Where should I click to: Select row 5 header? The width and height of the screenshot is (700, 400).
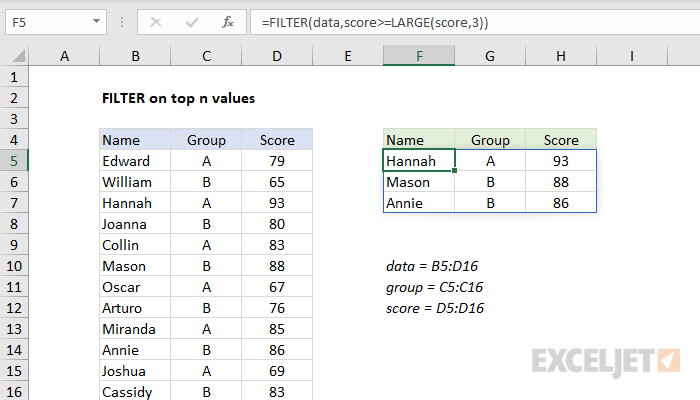14,161
